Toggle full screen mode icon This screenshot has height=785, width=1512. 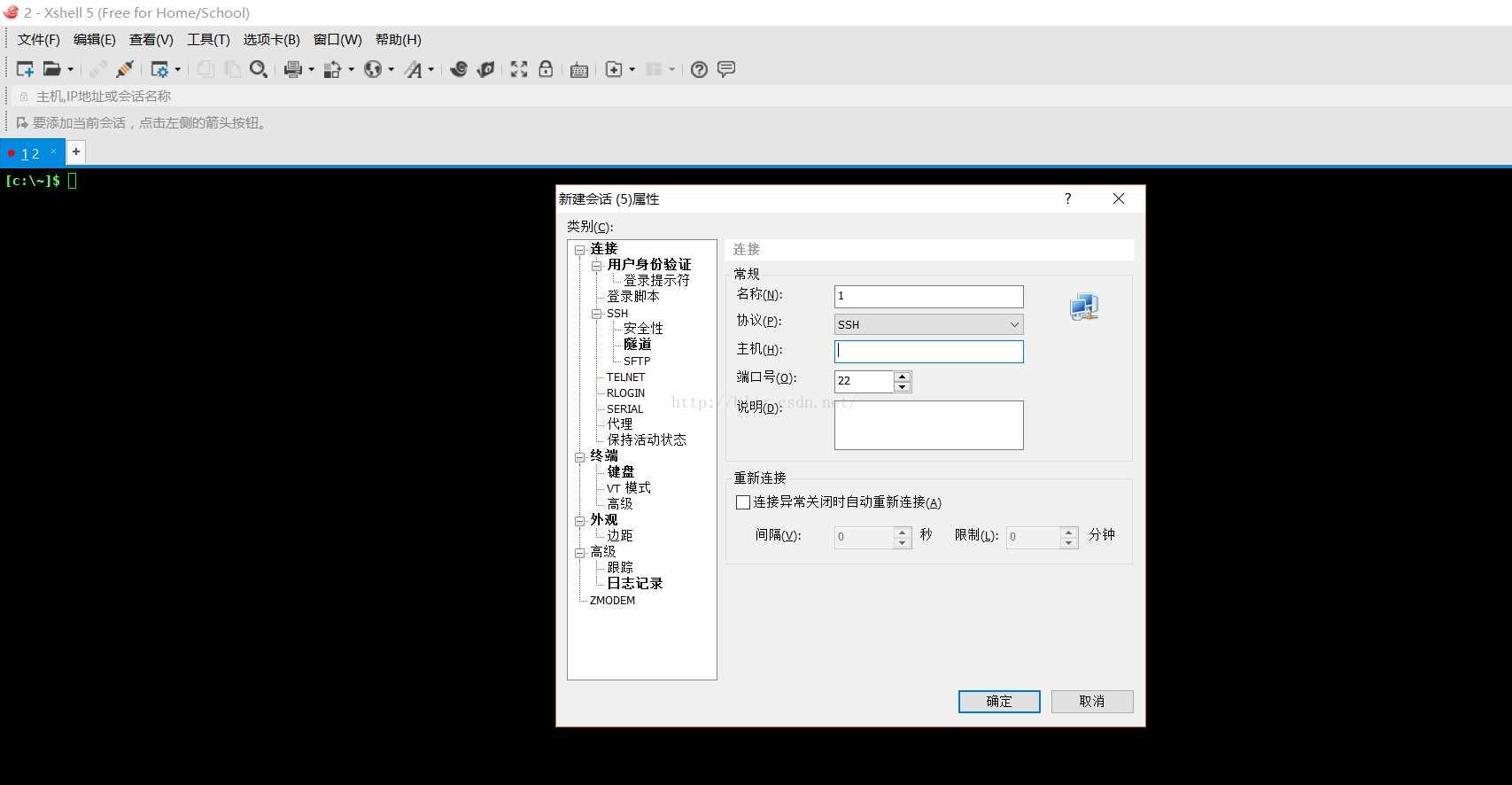pyautogui.click(x=519, y=69)
